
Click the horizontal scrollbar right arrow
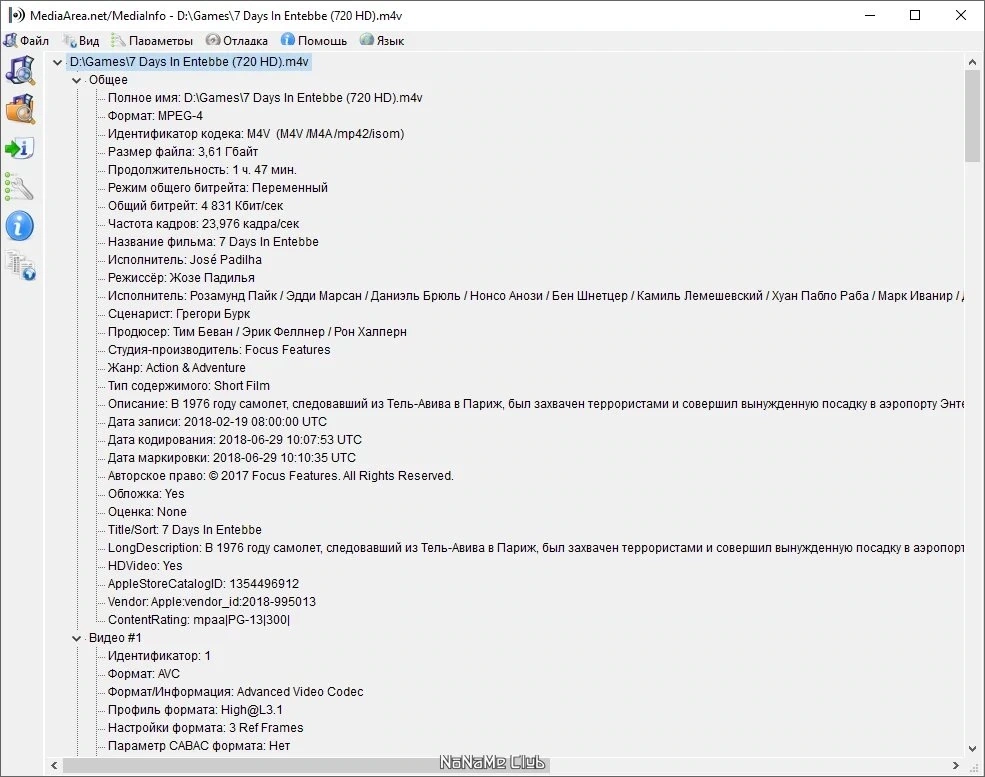(955, 766)
